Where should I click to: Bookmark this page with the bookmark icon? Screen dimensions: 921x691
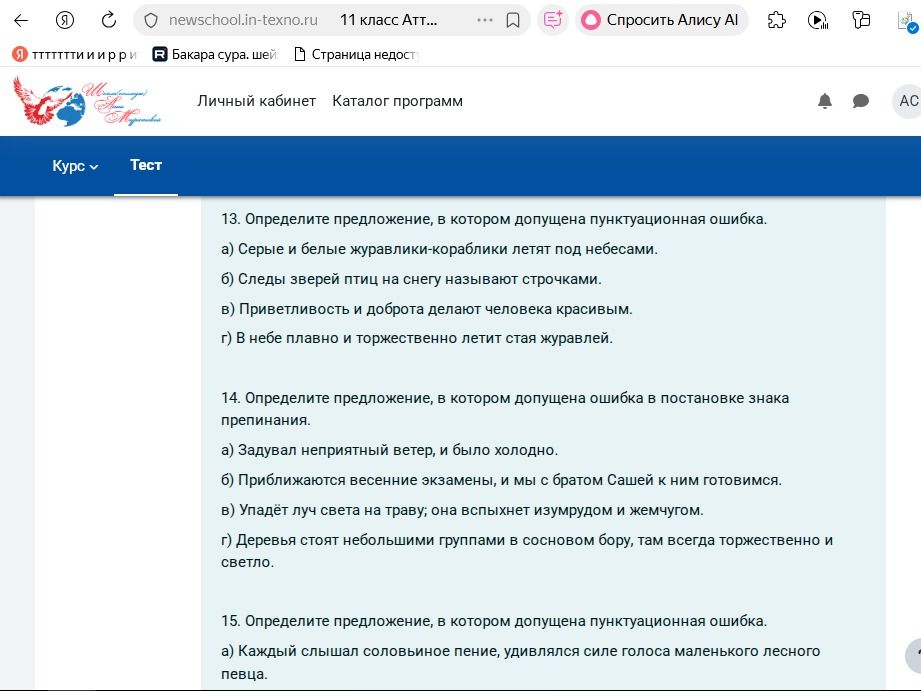point(513,21)
